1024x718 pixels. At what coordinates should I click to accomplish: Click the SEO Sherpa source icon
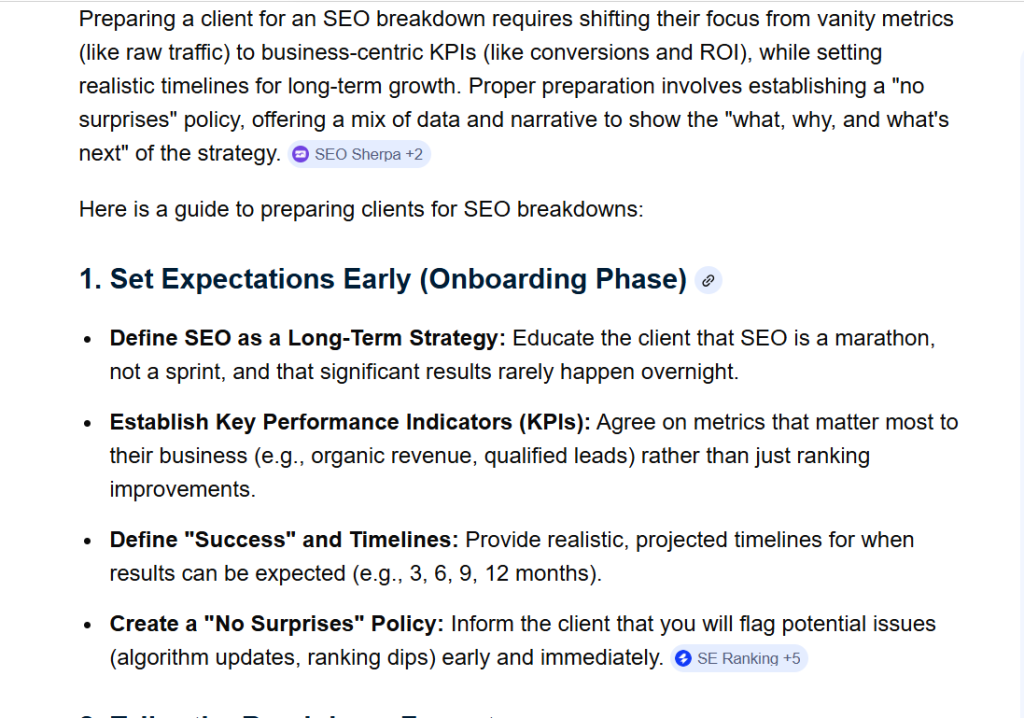click(x=301, y=155)
